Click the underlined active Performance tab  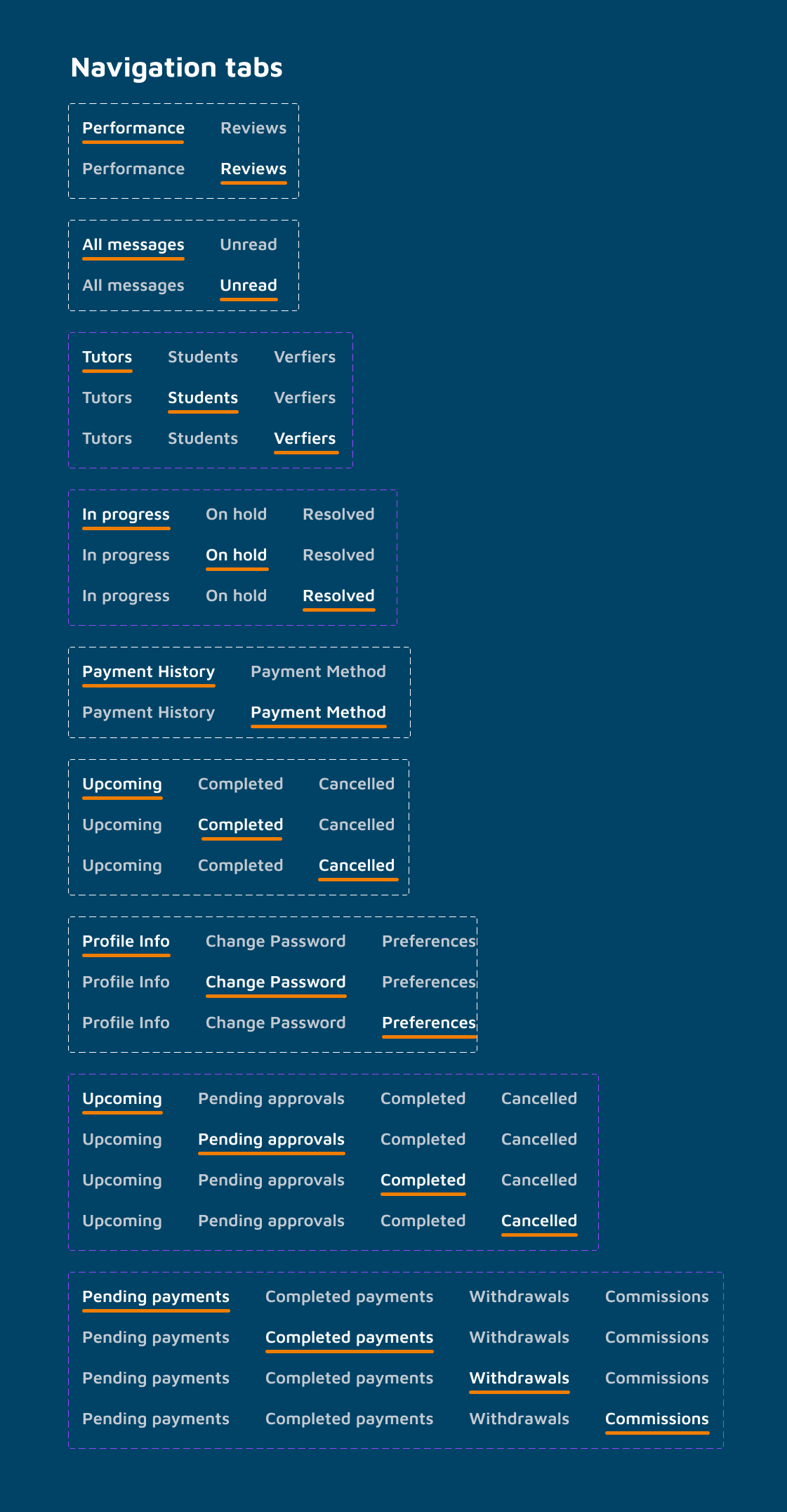click(x=133, y=129)
